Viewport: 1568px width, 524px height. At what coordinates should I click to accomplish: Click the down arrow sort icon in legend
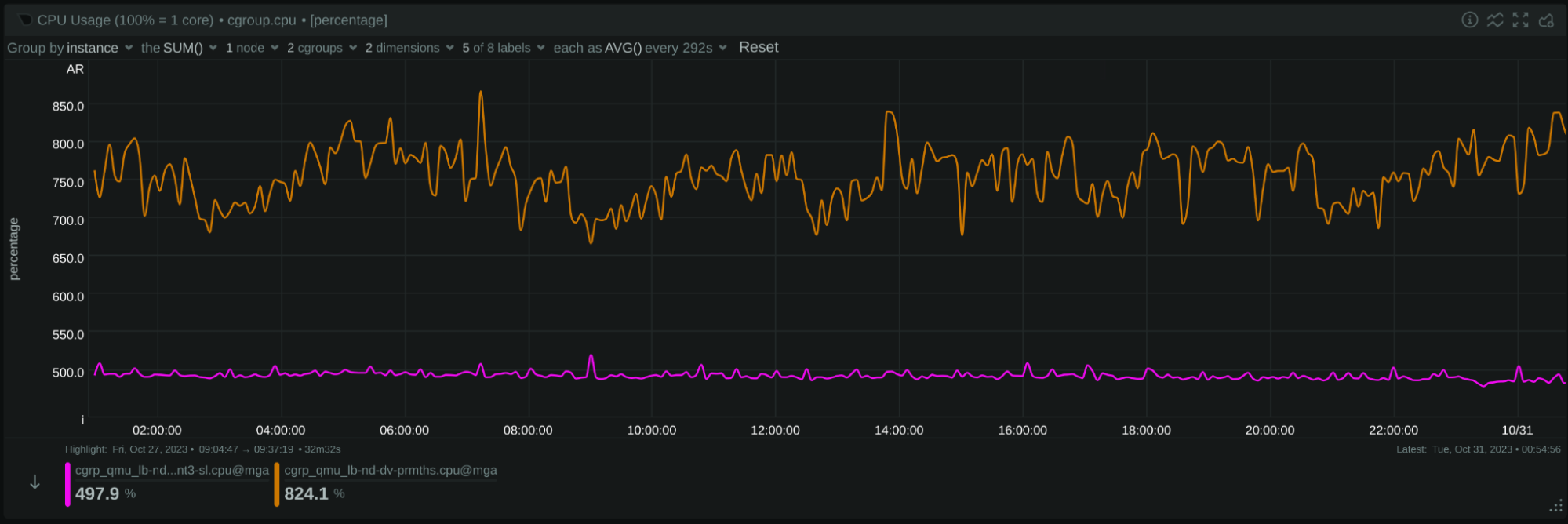pos(35,482)
